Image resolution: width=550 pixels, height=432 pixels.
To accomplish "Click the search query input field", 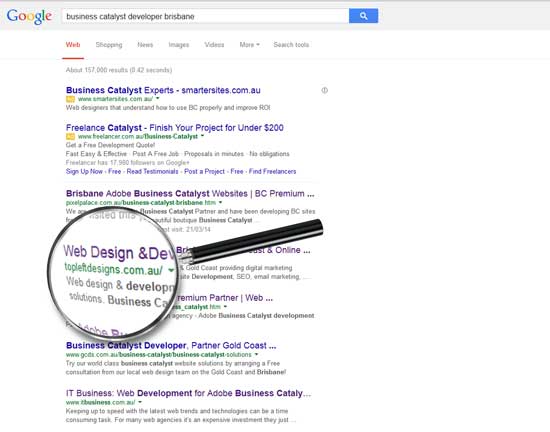I will point(205,16).
